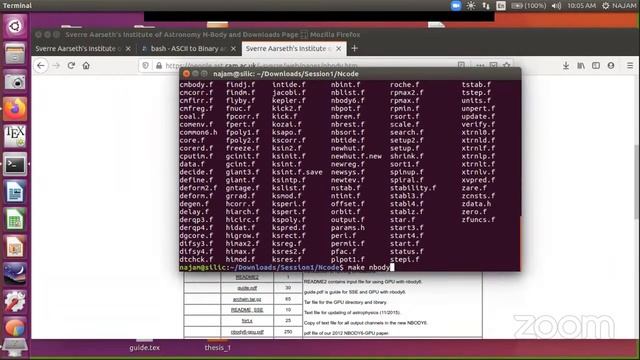Select nbody6.f in the terminal listing
Viewport: 640px width, 360px height.
coord(348,100)
